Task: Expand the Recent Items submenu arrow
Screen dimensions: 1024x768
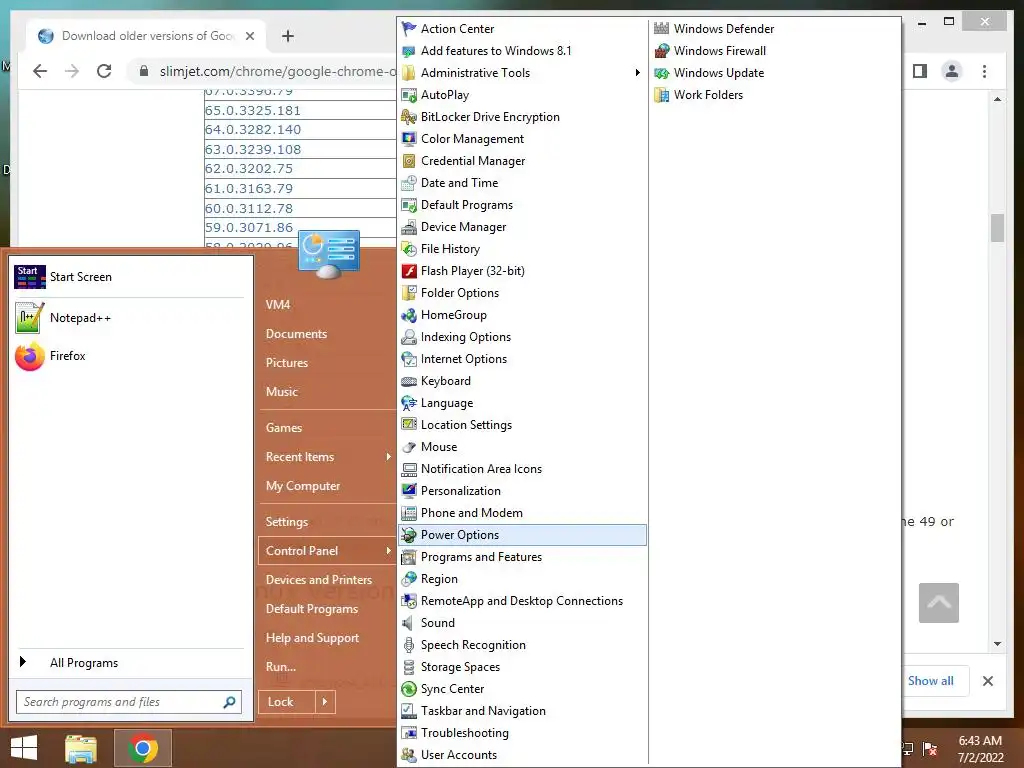Action: pos(389,456)
